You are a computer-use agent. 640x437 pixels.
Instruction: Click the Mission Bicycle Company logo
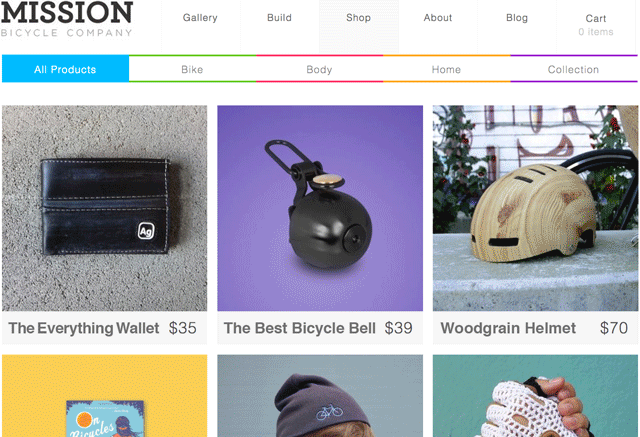pyautogui.click(x=67, y=19)
